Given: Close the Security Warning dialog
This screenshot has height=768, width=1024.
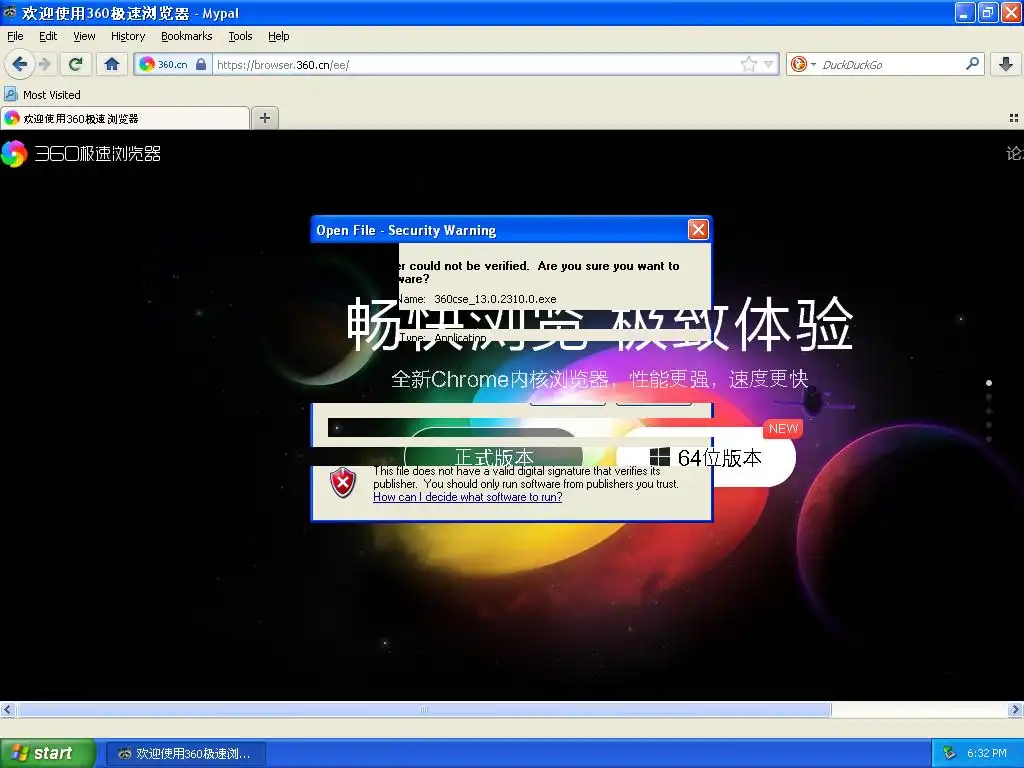Looking at the screenshot, I should point(698,229).
